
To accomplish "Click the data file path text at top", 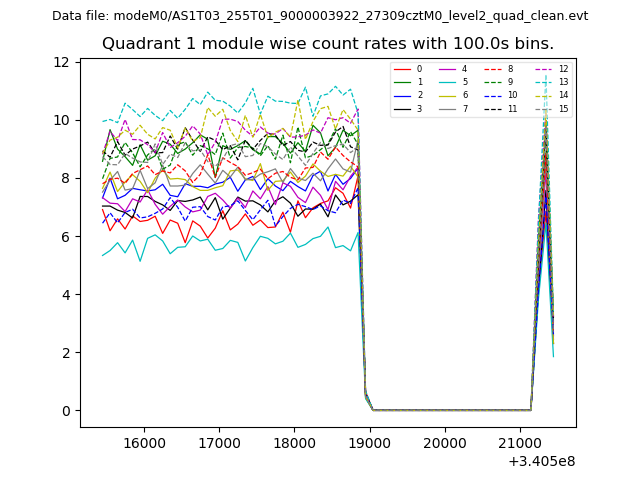I will click(x=320, y=16).
